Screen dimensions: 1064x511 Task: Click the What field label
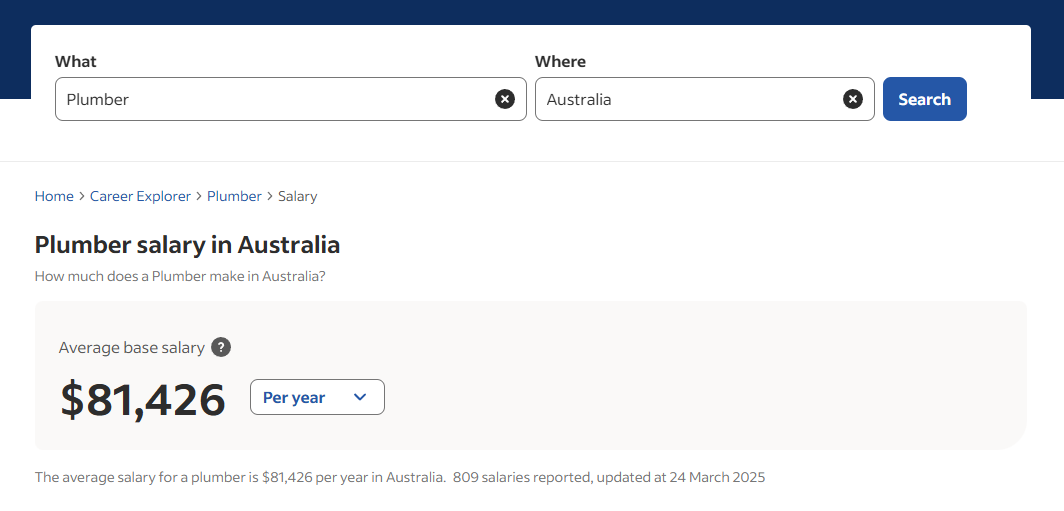(76, 62)
